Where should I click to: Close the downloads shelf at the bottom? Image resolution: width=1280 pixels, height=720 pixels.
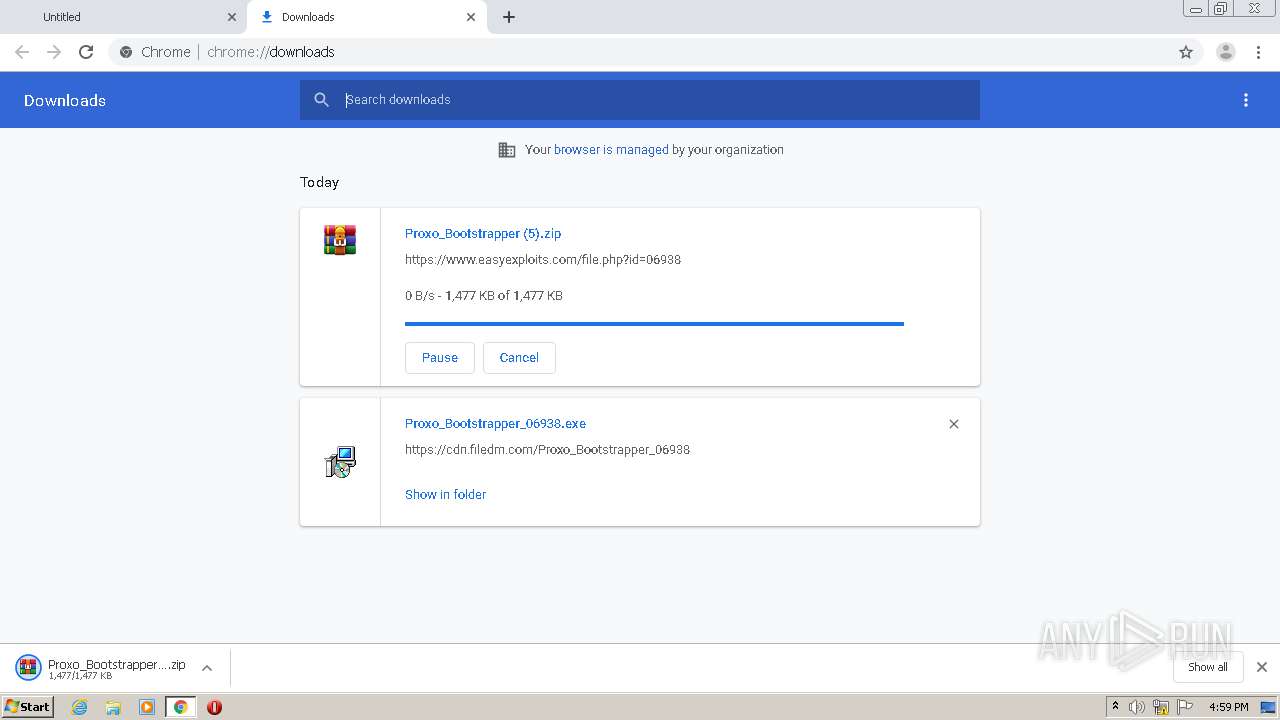[1262, 667]
